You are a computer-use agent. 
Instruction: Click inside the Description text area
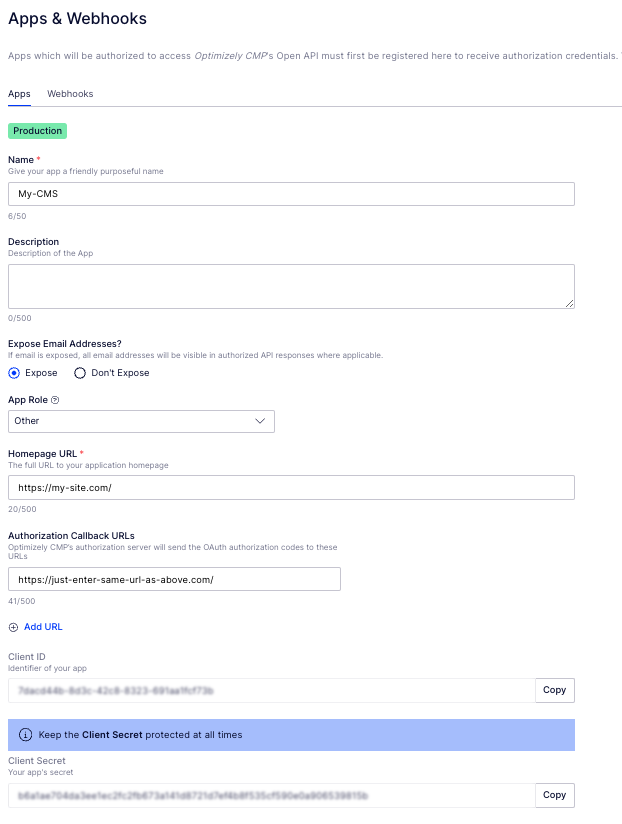point(291,286)
